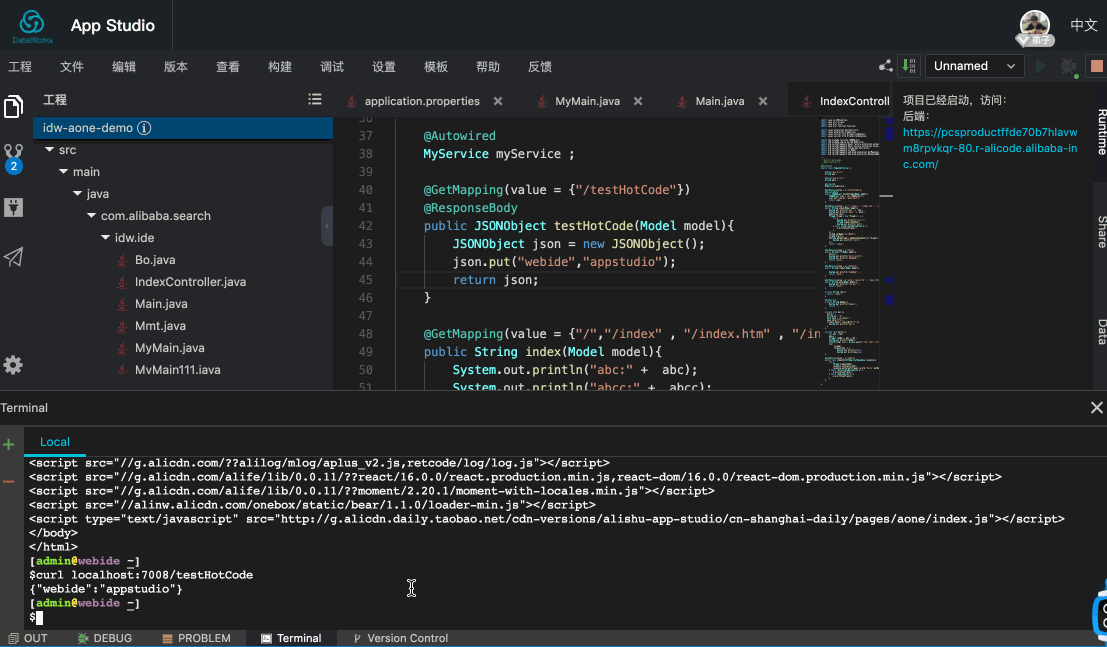
Task: Open the Unnamed run configuration dropdown
Action: click(x=974, y=66)
